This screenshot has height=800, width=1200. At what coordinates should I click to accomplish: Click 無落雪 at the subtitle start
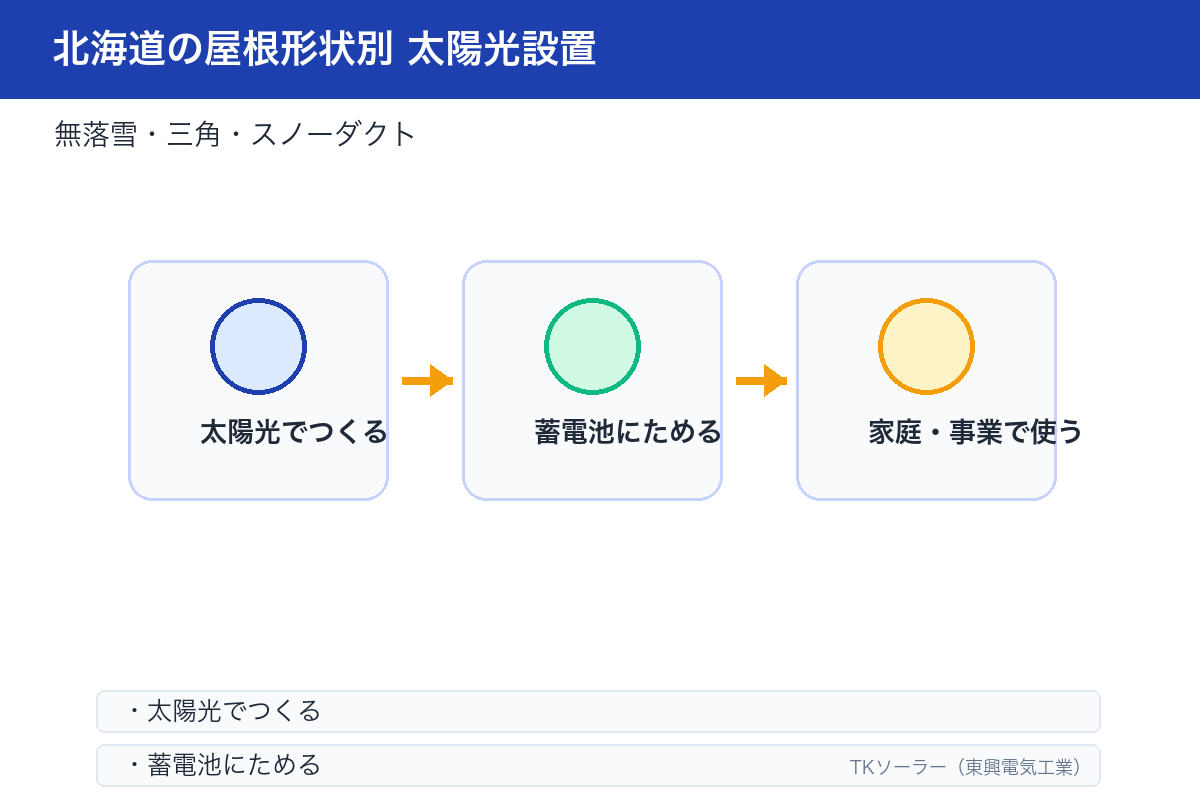click(95, 134)
